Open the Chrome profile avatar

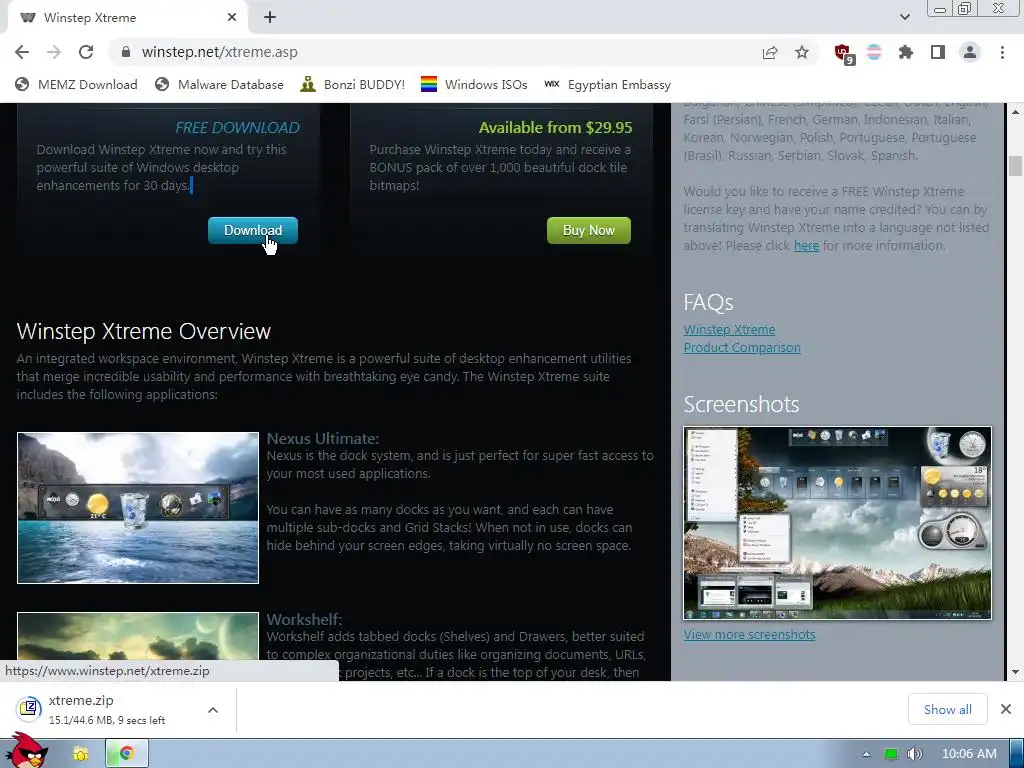click(970, 52)
